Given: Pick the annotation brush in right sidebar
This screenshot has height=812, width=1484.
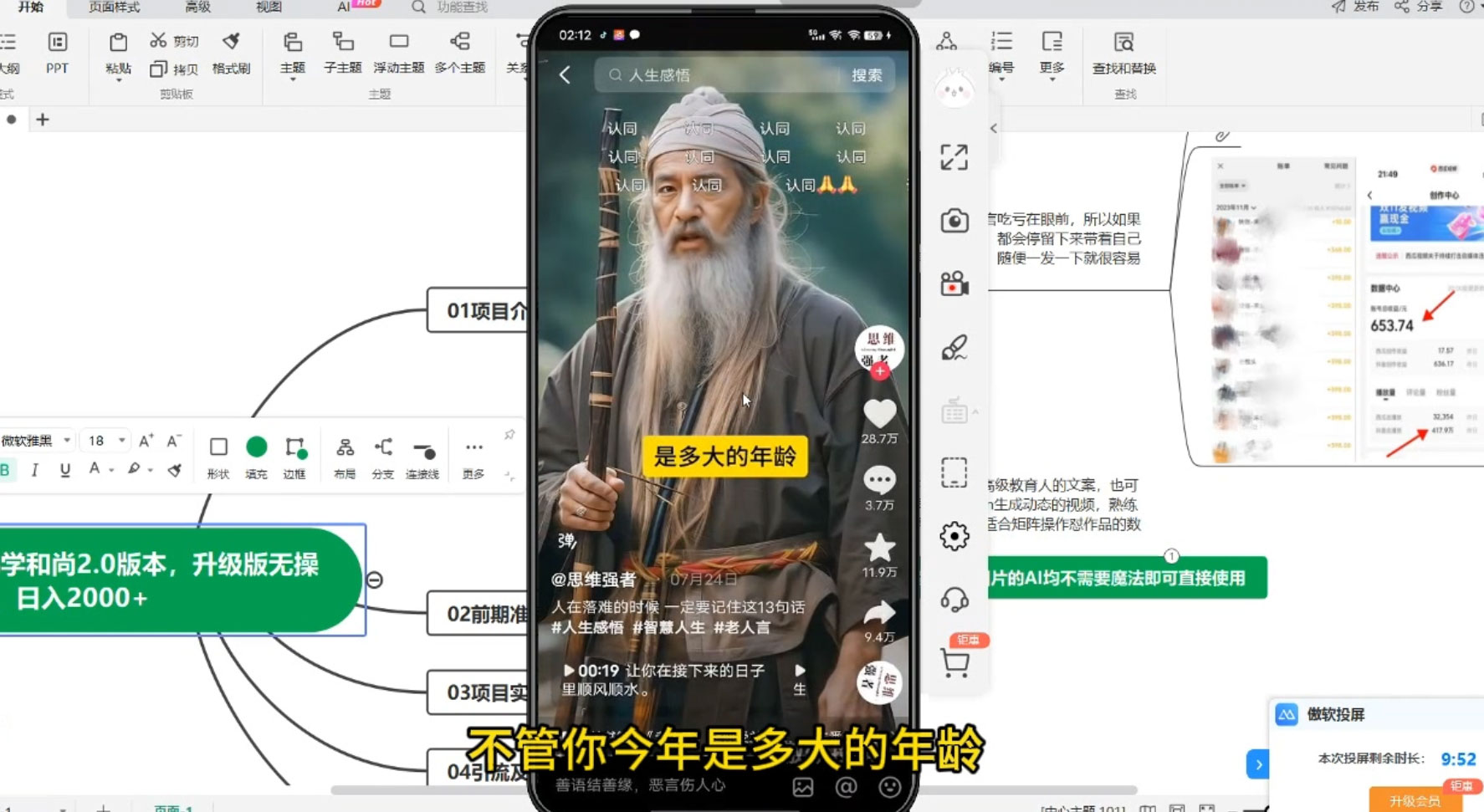Looking at the screenshot, I should point(954,347).
